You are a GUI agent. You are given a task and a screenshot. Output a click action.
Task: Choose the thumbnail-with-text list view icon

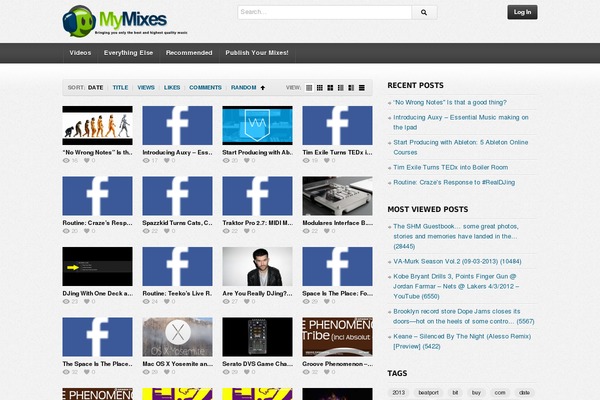[351, 88]
